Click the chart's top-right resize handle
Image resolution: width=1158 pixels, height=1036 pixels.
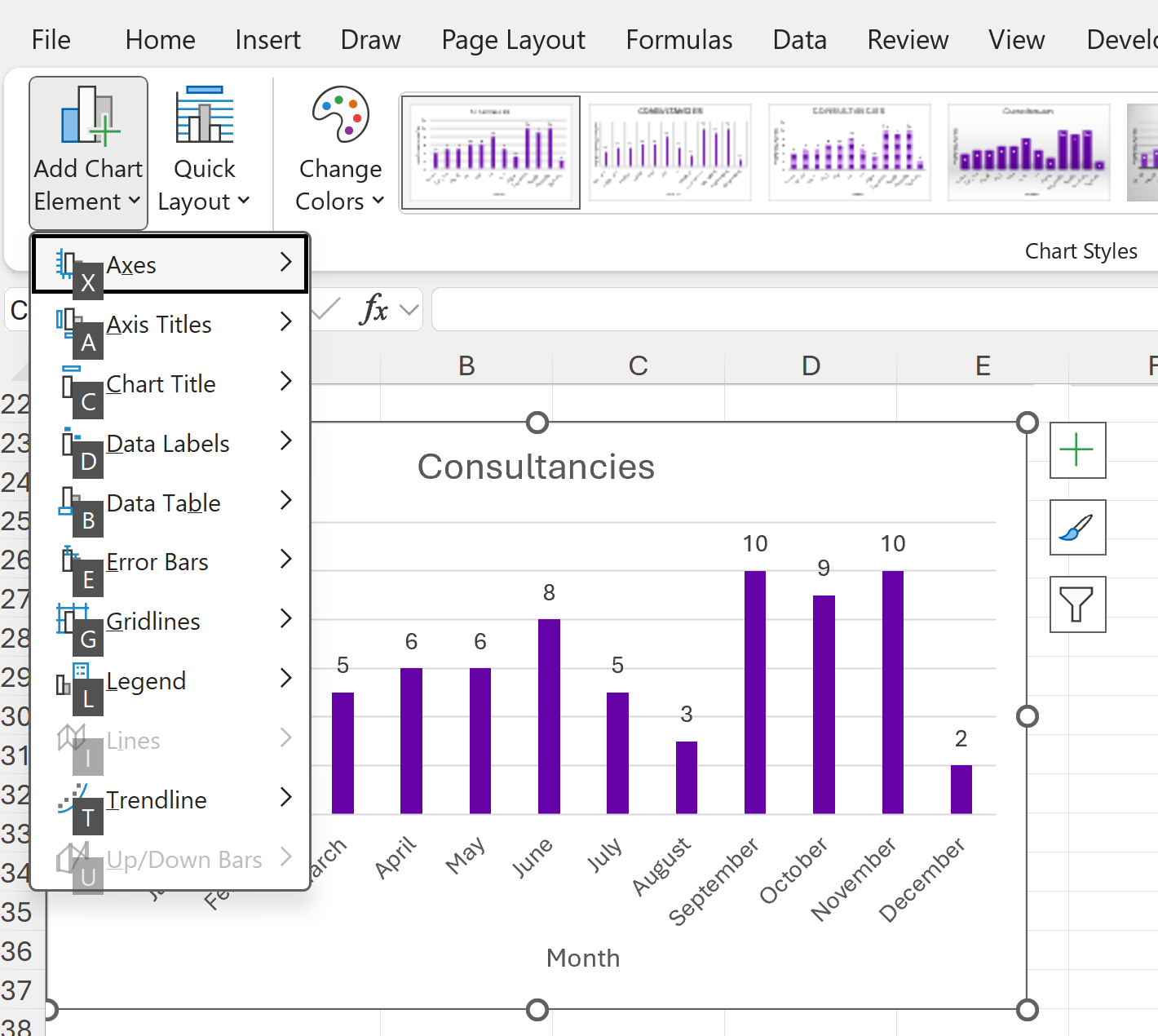pyautogui.click(x=1028, y=423)
